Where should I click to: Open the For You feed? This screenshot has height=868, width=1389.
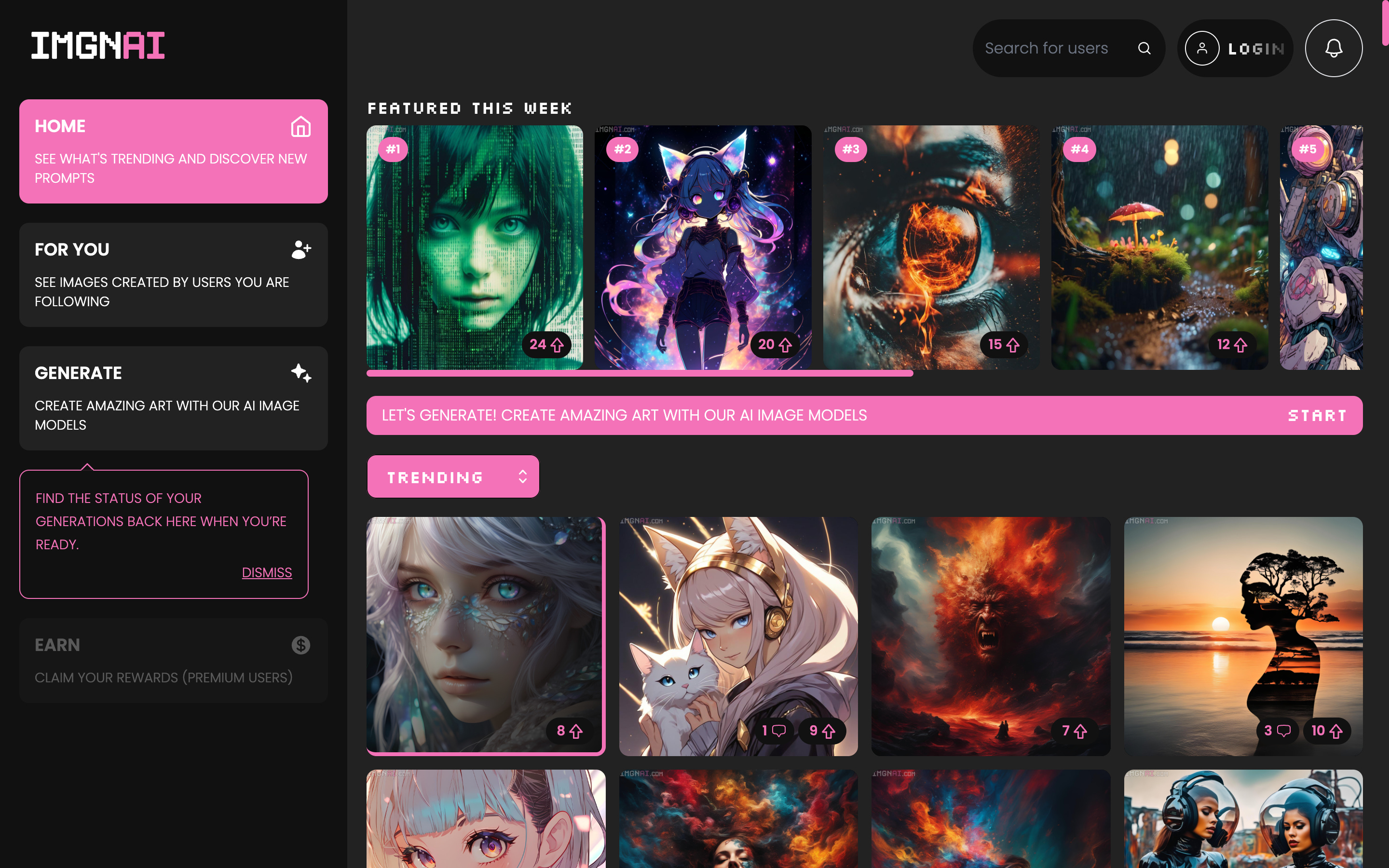(173, 274)
